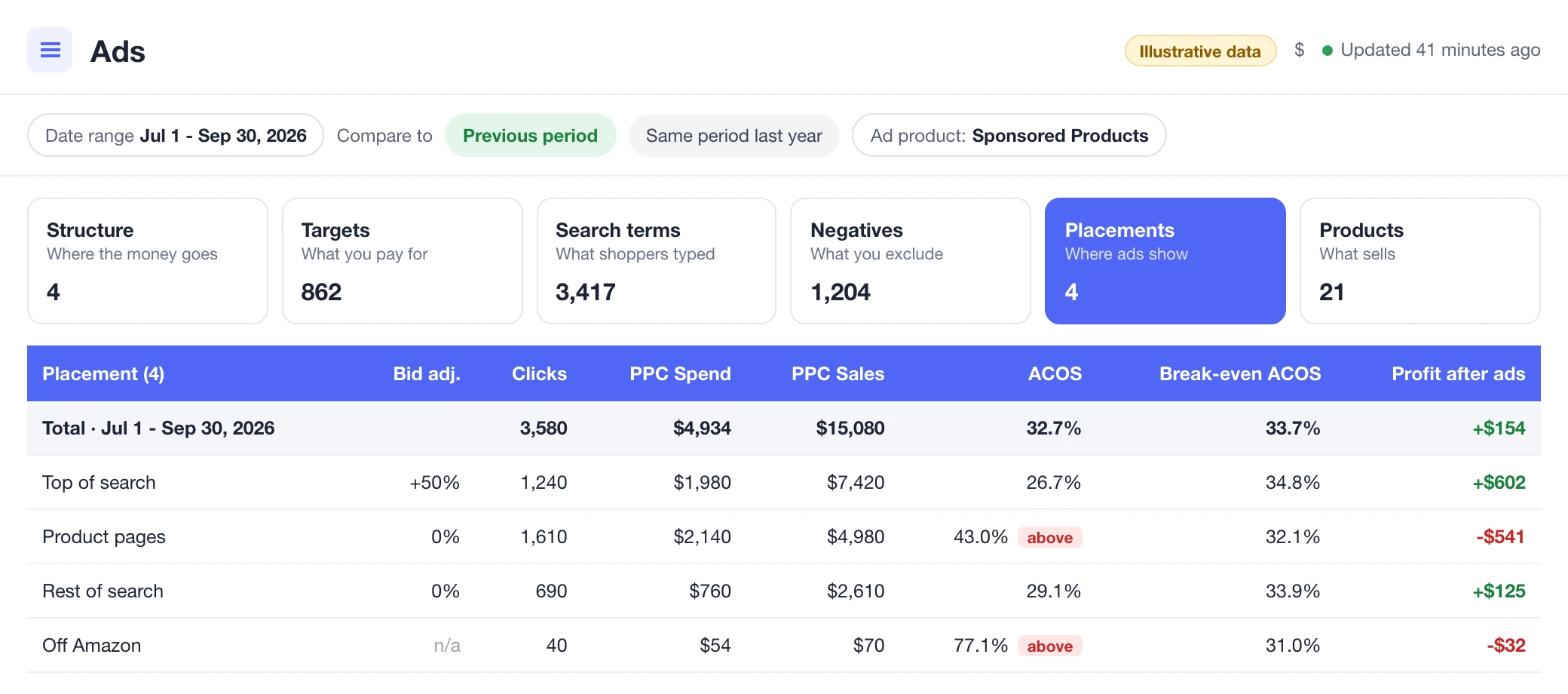Switch to the Targets tab card
This screenshot has height=694, width=1568.
(x=403, y=261)
